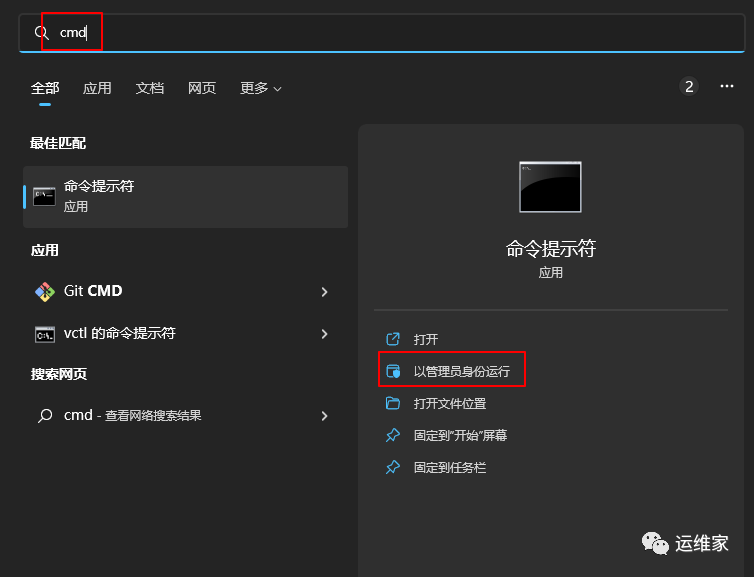Viewport: 754px width, 577px height.
Task: Click the 命令提示符 title in preview pane
Action: coord(551,249)
